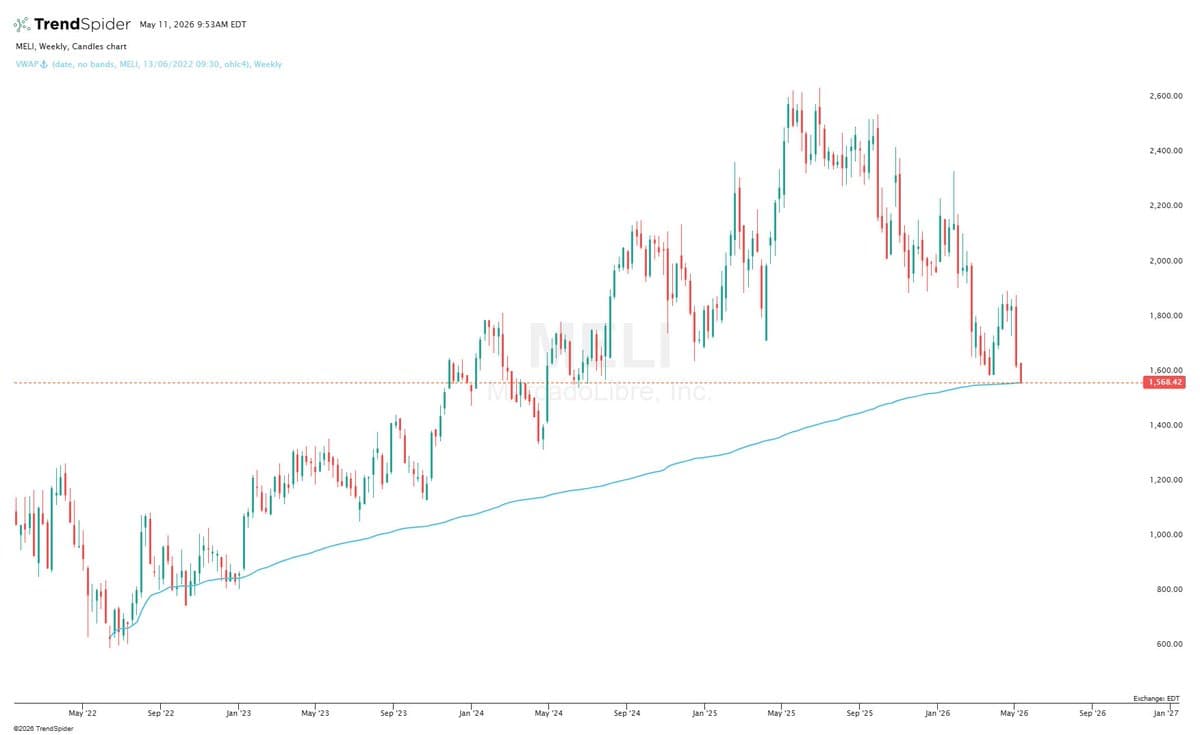Click the Jan '26 date axis label
Viewport: 1200px width, 735px height.
click(x=937, y=713)
